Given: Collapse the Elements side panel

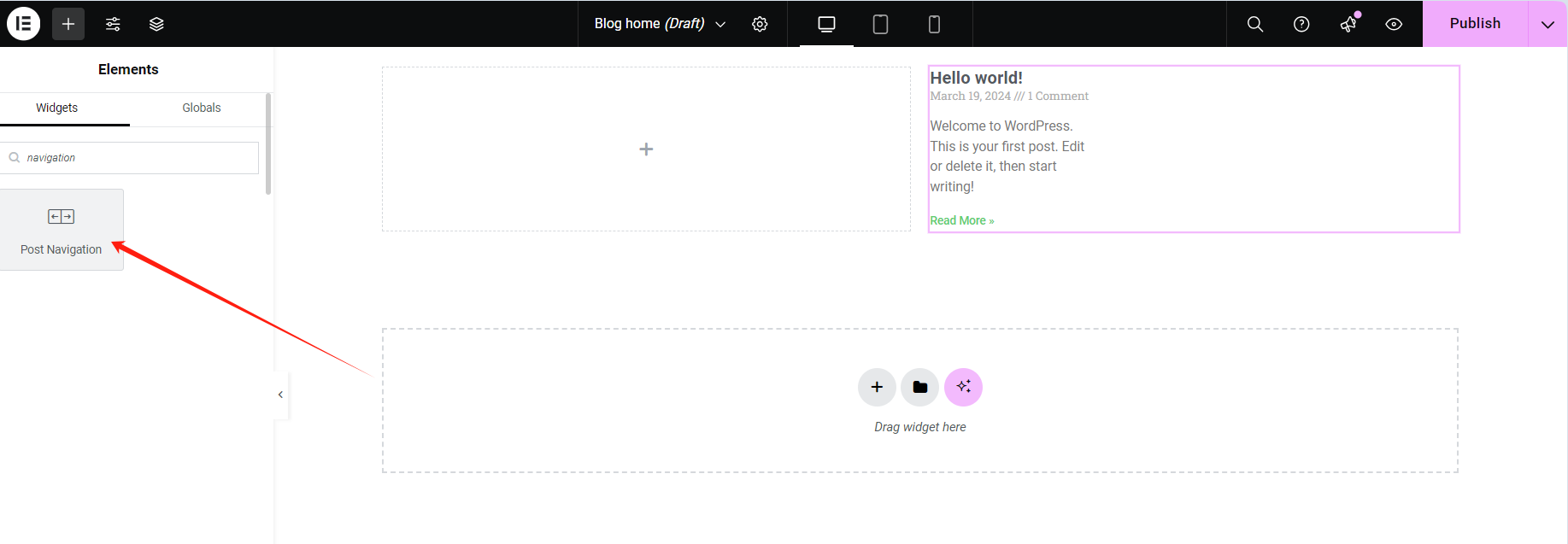Looking at the screenshot, I should click(280, 395).
